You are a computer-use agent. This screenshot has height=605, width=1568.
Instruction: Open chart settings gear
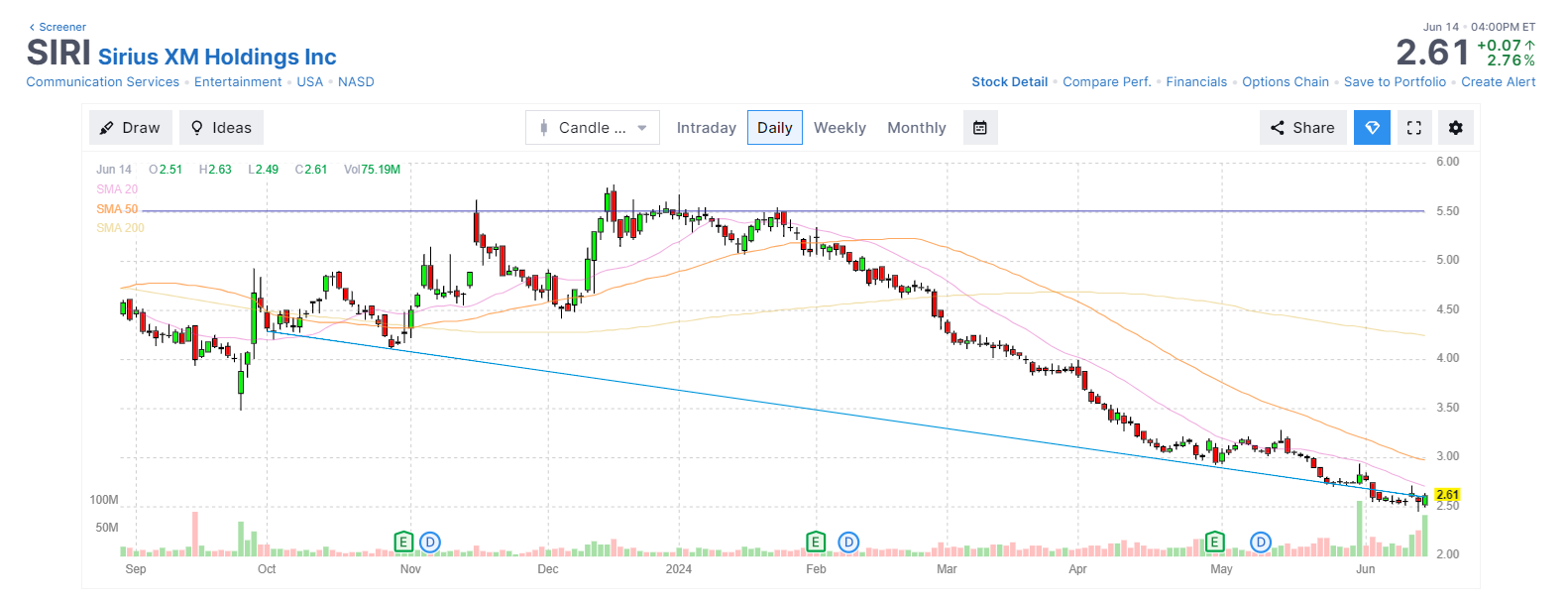(x=1456, y=128)
